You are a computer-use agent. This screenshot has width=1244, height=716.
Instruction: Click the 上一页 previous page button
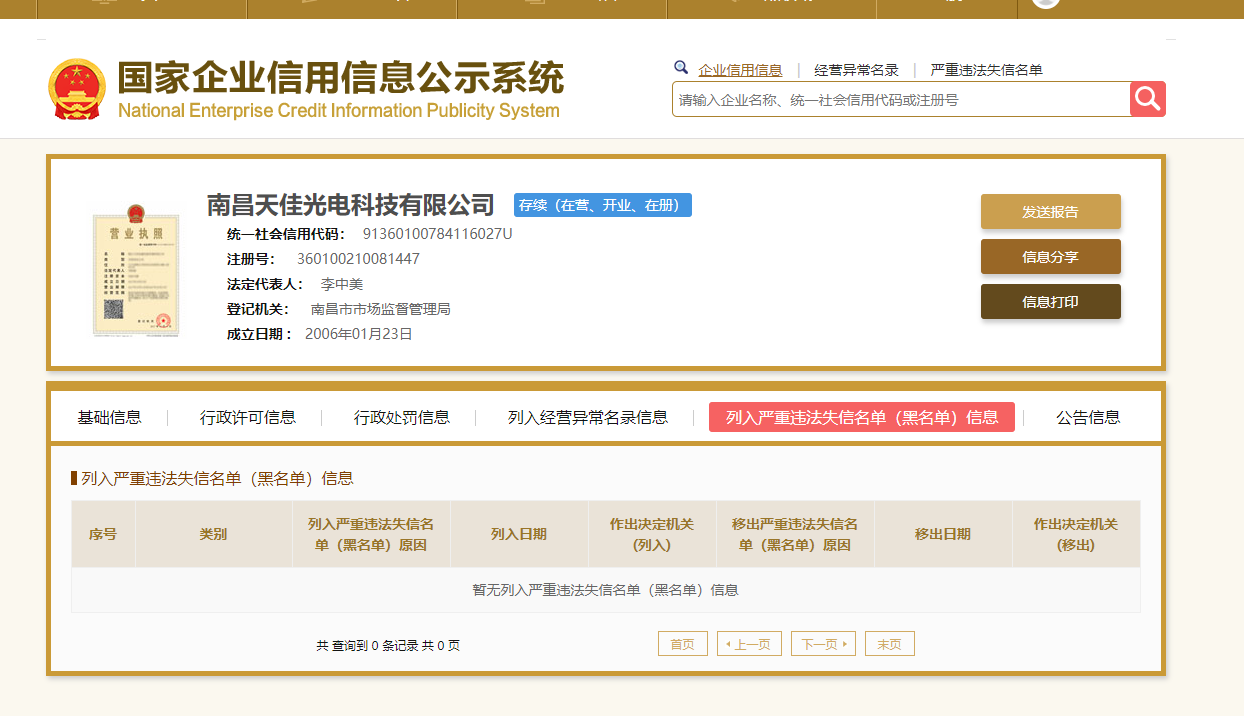pyautogui.click(x=749, y=644)
